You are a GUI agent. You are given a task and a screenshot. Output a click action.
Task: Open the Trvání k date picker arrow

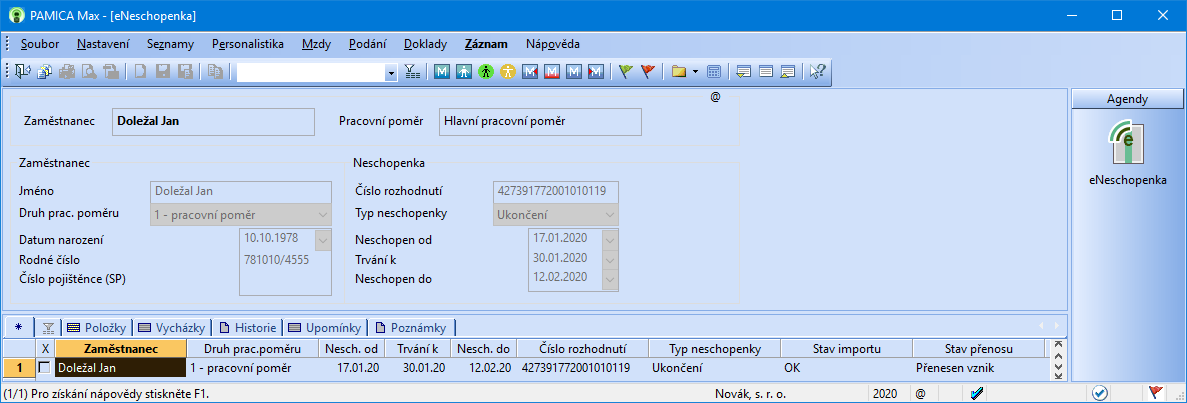click(x=610, y=259)
